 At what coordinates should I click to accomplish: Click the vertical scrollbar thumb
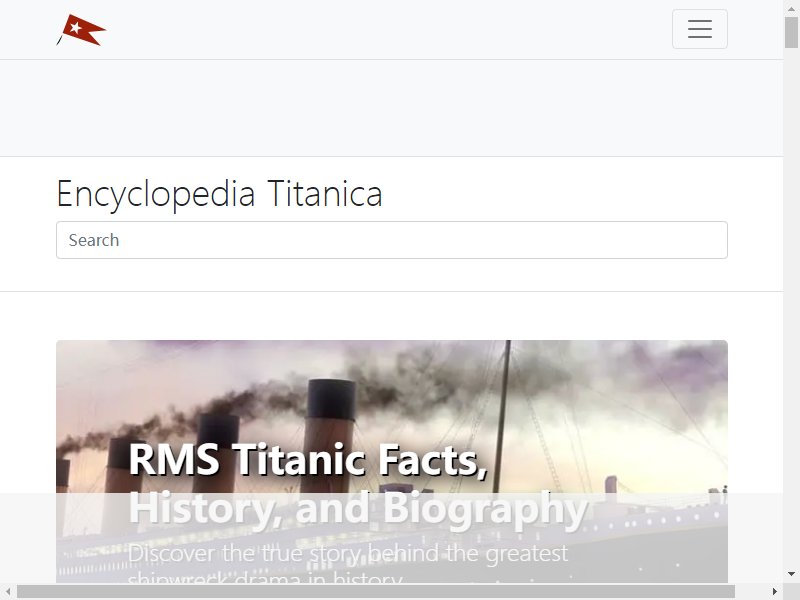[791, 32]
